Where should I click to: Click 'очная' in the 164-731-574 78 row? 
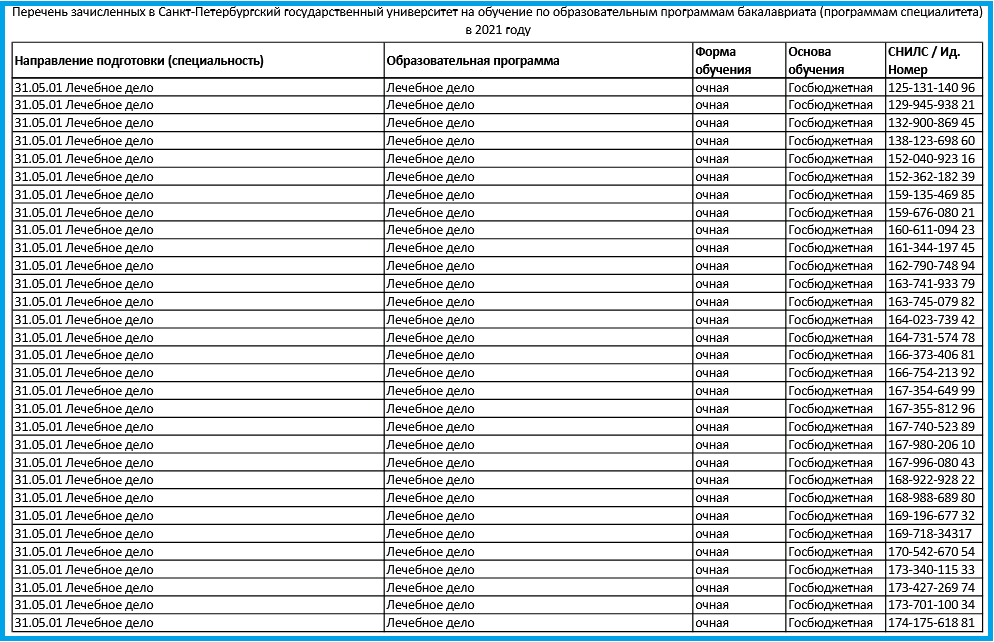coord(712,337)
